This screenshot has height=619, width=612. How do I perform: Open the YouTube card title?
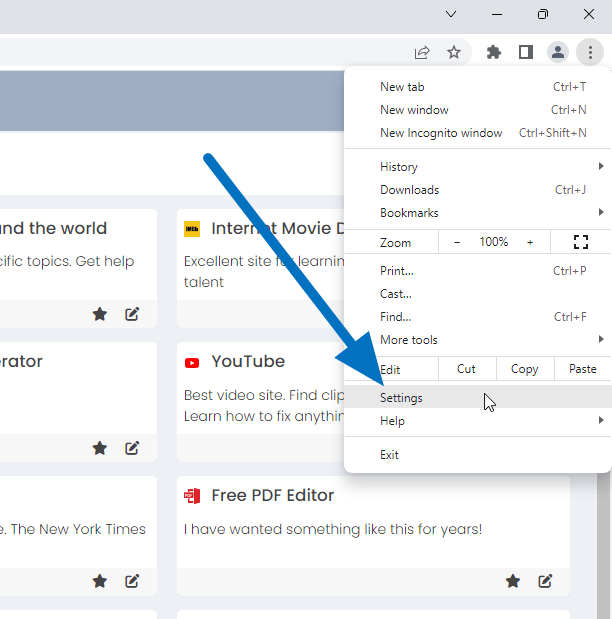pyautogui.click(x=248, y=362)
